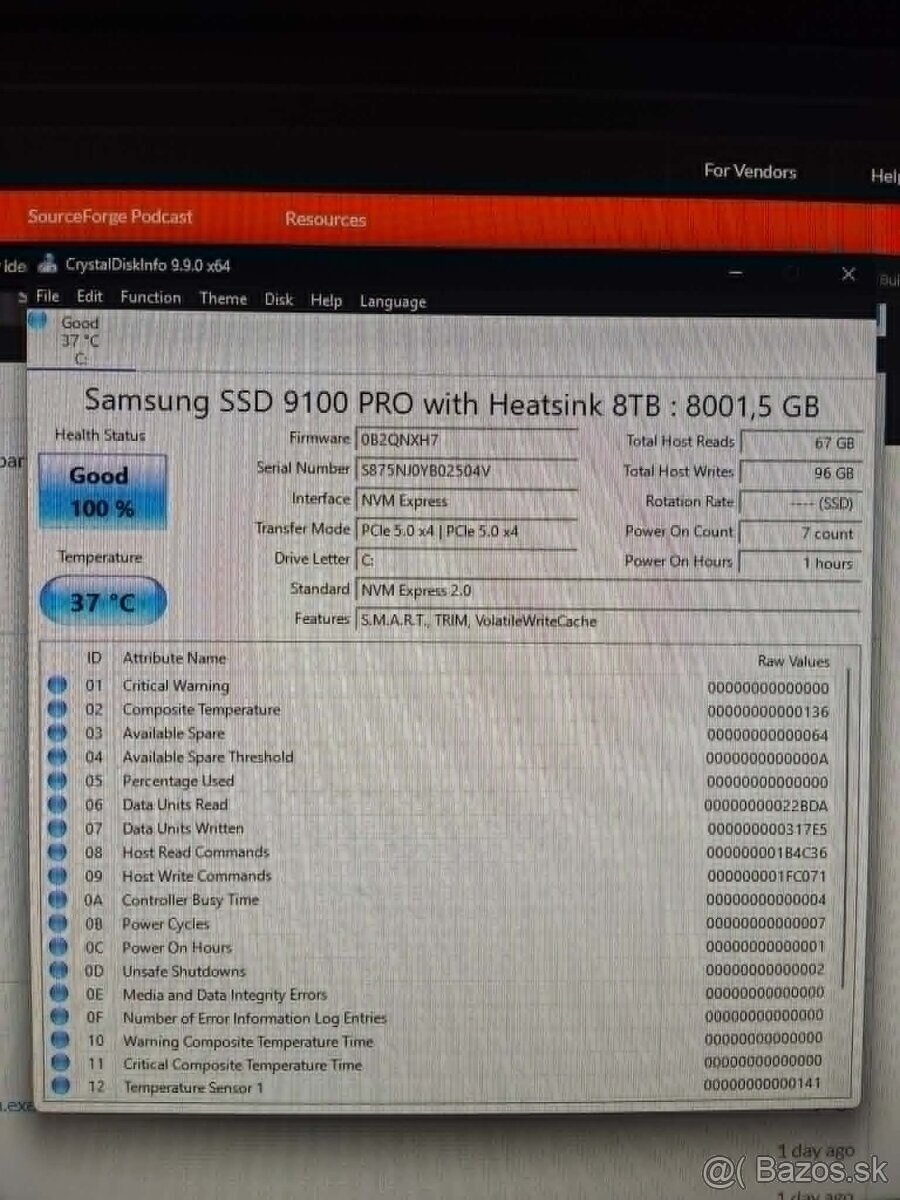
Task: Click status icon for Available Spare row
Action: (57, 733)
